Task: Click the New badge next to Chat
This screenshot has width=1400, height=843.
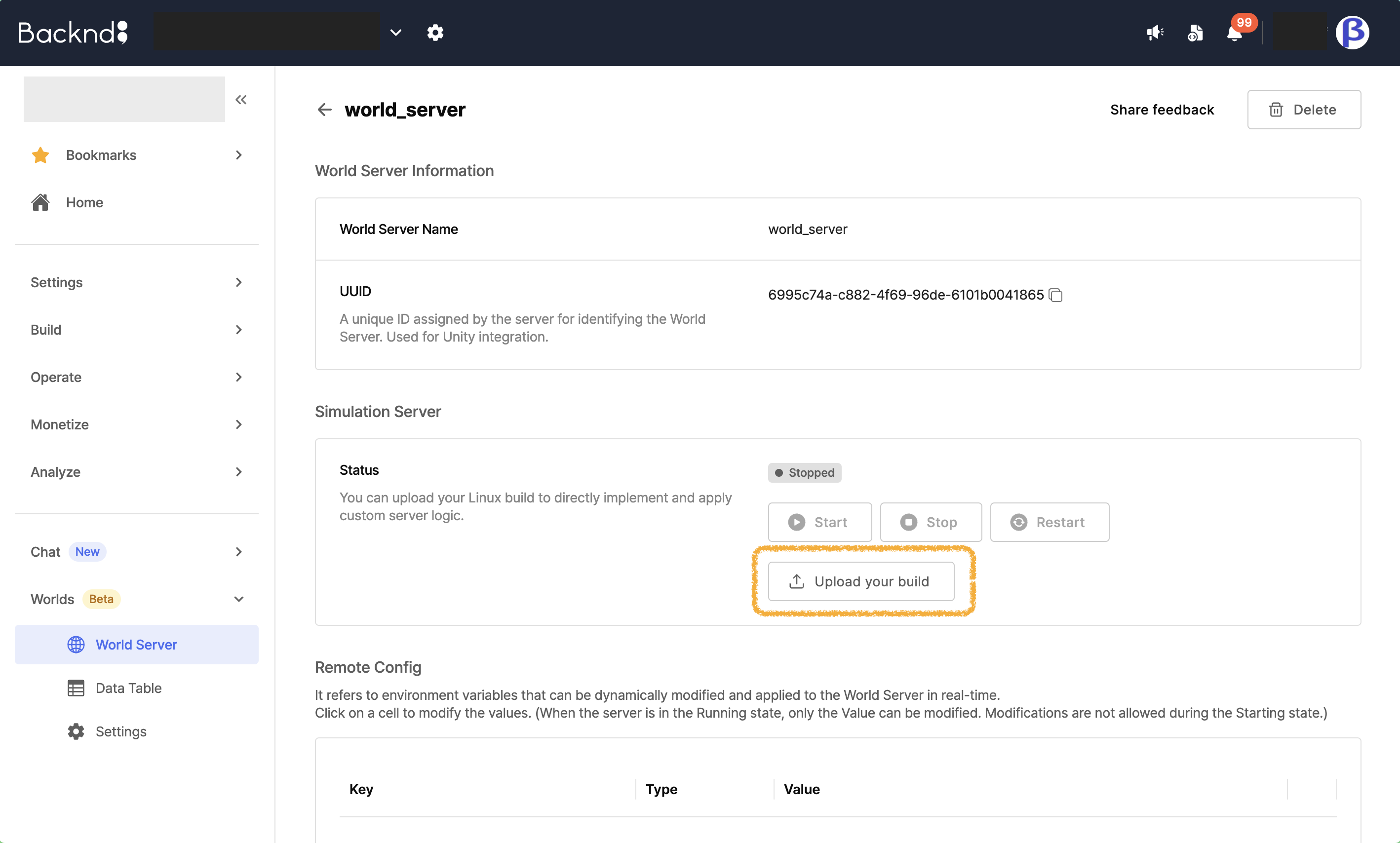Action: 87,552
